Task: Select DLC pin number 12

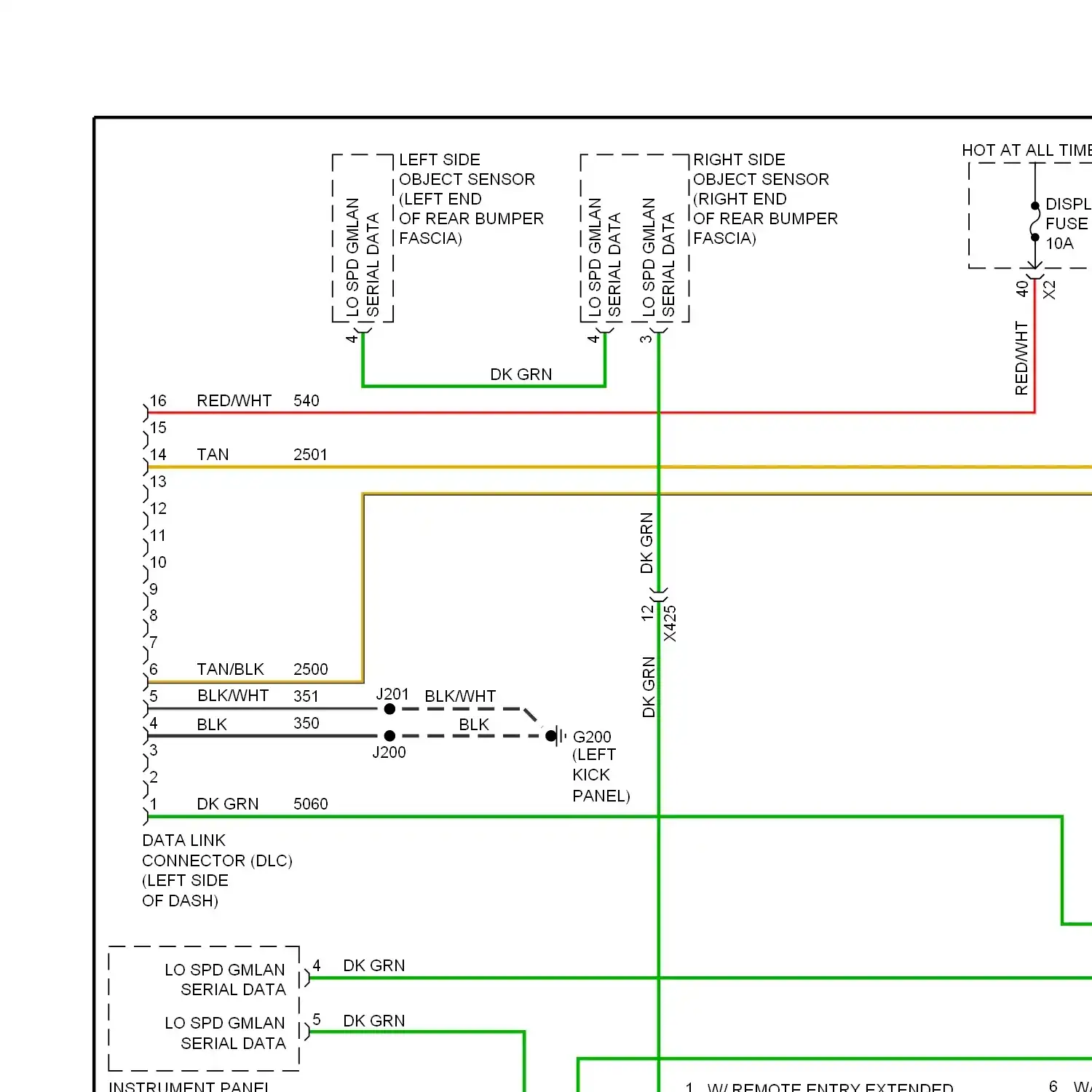Action: pos(158,509)
